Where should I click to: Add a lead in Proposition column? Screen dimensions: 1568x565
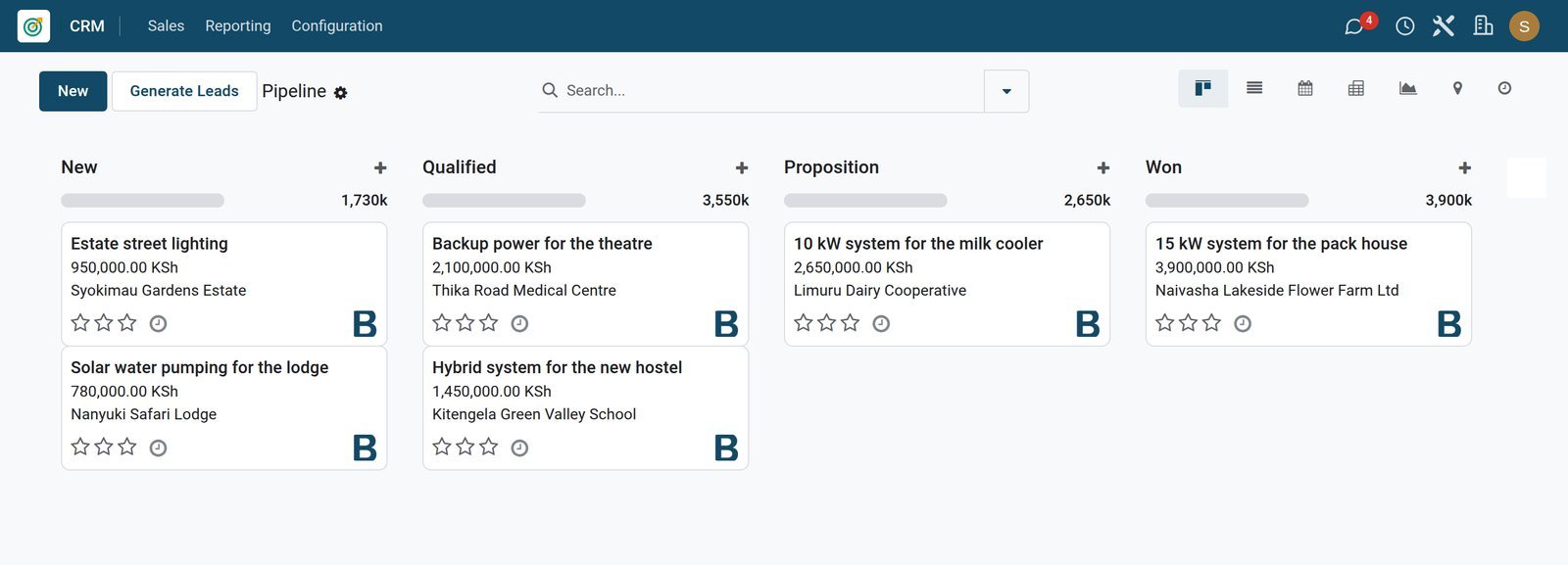click(x=1103, y=168)
